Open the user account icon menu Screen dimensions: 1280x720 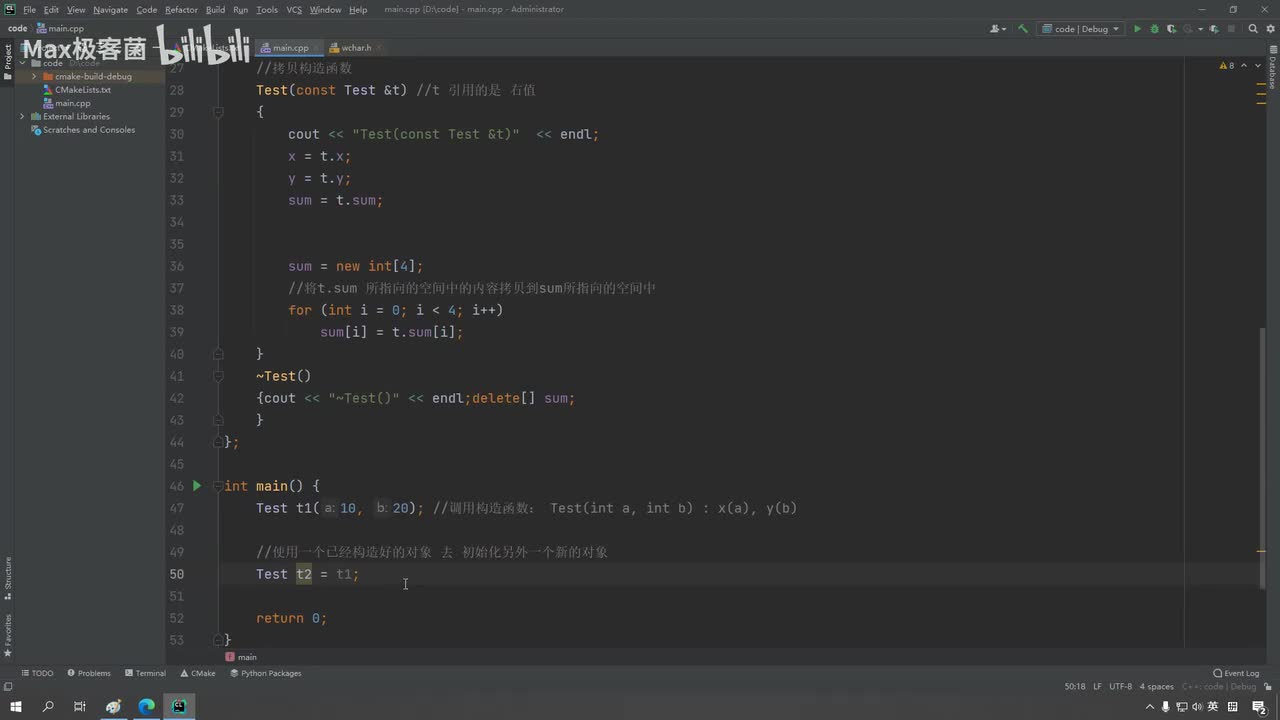tap(997, 29)
